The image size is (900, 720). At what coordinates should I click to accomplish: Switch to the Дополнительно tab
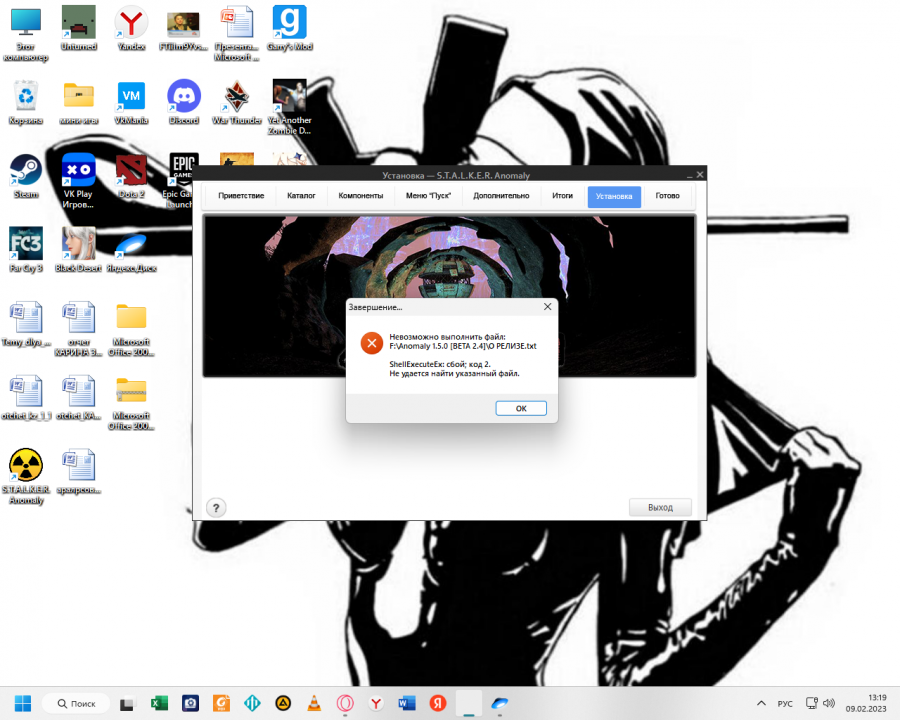point(501,196)
